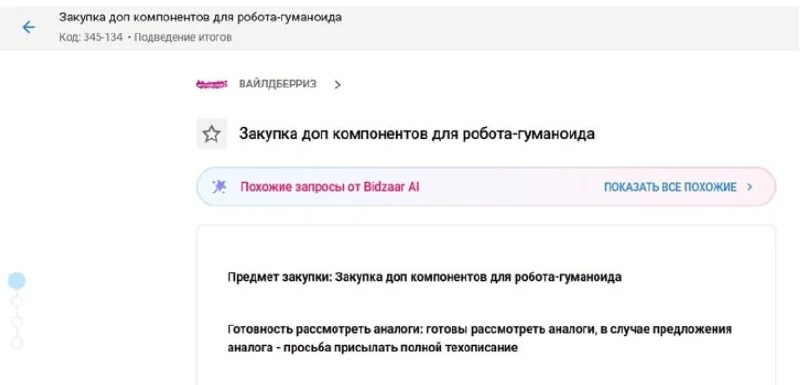Image resolution: width=800 pixels, height=385 pixels.
Task: Click the status Подведение итогов
Action: tap(183, 38)
